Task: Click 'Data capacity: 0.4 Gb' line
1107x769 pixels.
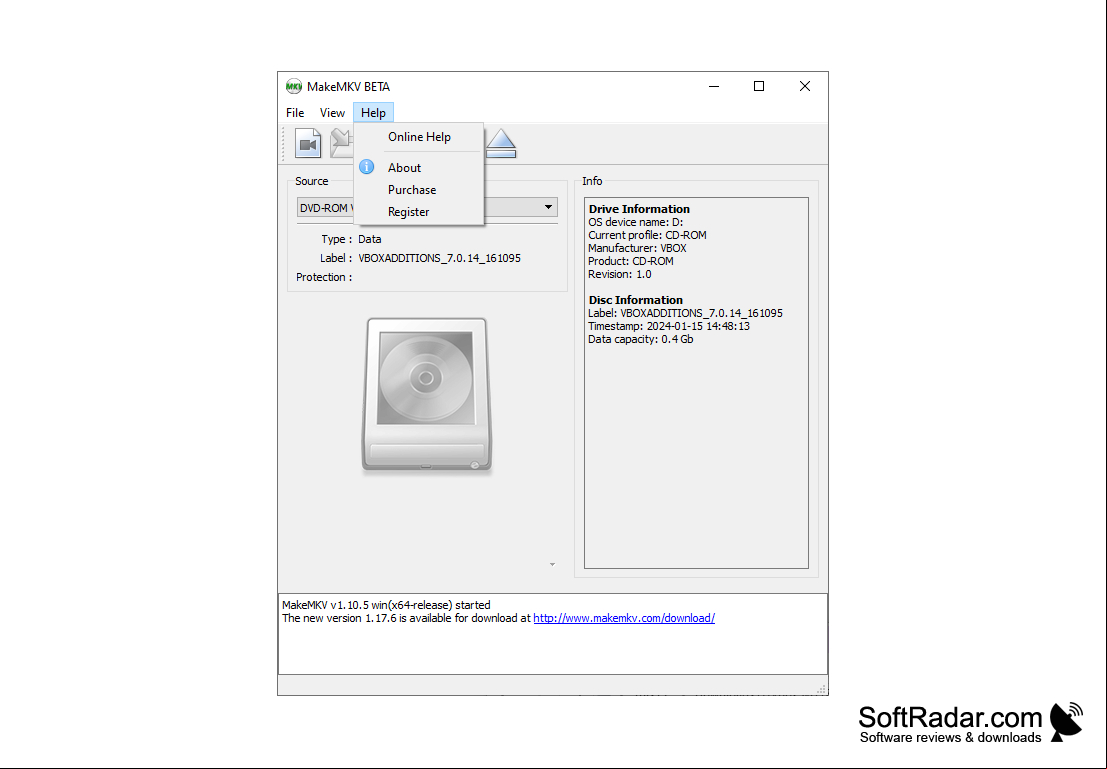Action: point(640,340)
